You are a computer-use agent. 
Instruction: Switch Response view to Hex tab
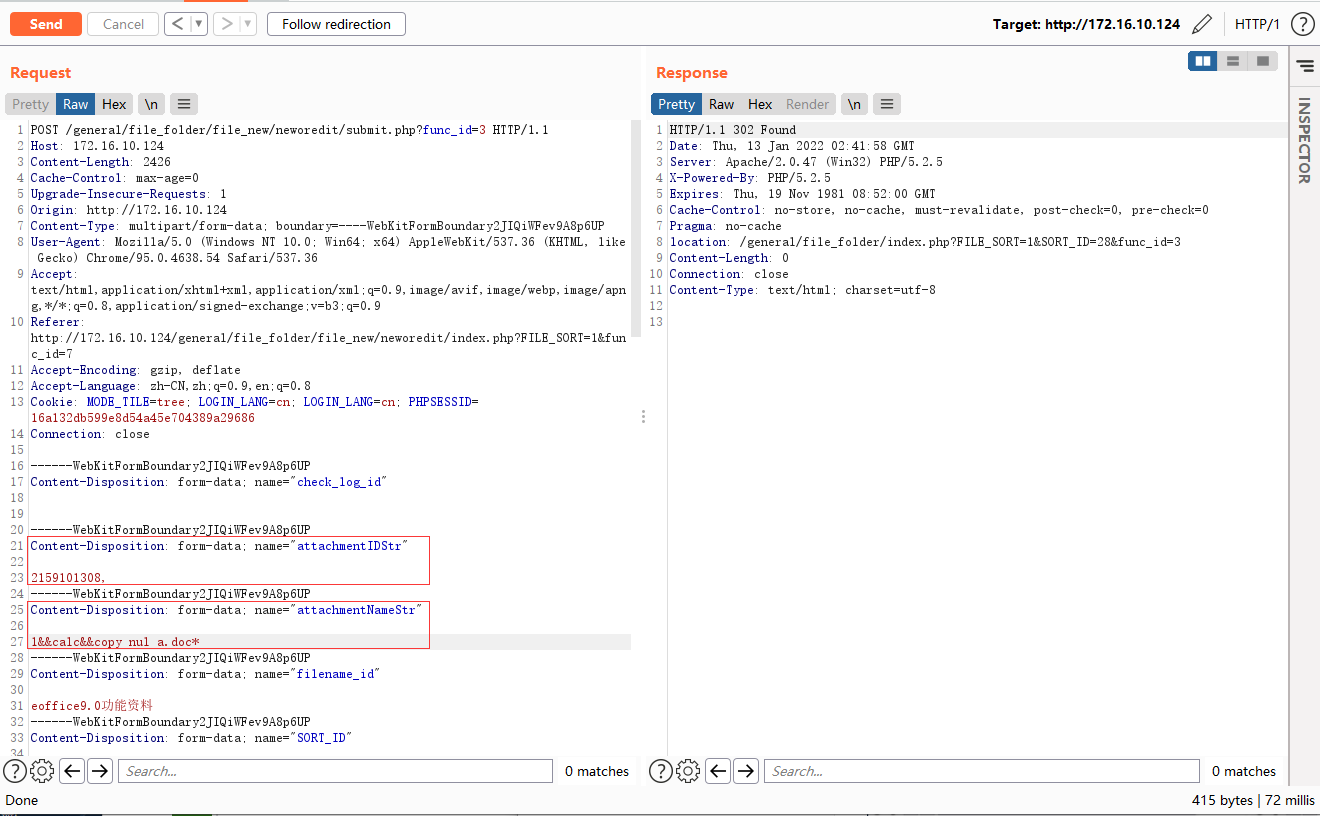[x=761, y=104]
